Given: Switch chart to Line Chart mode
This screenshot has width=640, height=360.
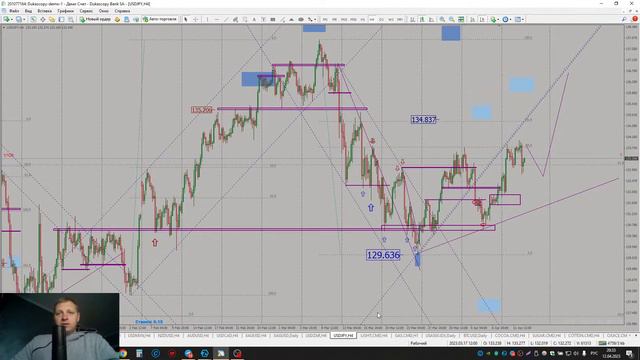Looking at the screenshot, I should (x=431, y=19).
